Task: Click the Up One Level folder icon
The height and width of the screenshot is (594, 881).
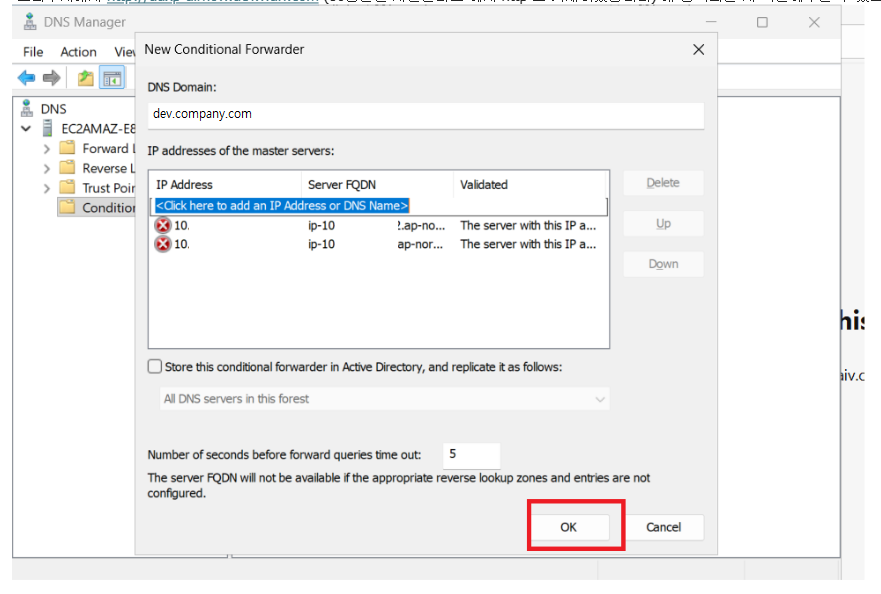Action: (86, 78)
